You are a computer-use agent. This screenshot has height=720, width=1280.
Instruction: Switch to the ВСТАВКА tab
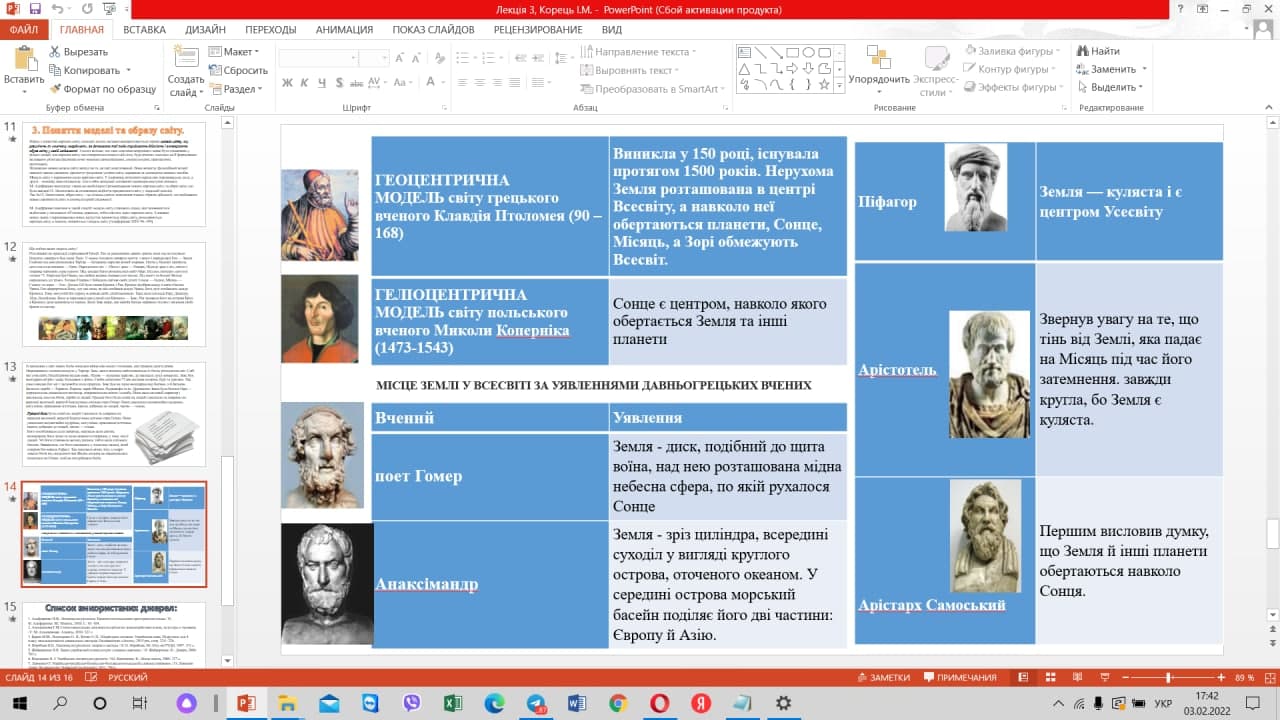tap(145, 29)
